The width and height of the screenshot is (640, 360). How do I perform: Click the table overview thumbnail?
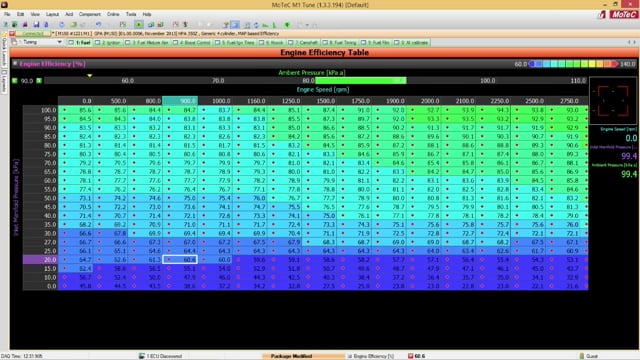click(x=613, y=101)
